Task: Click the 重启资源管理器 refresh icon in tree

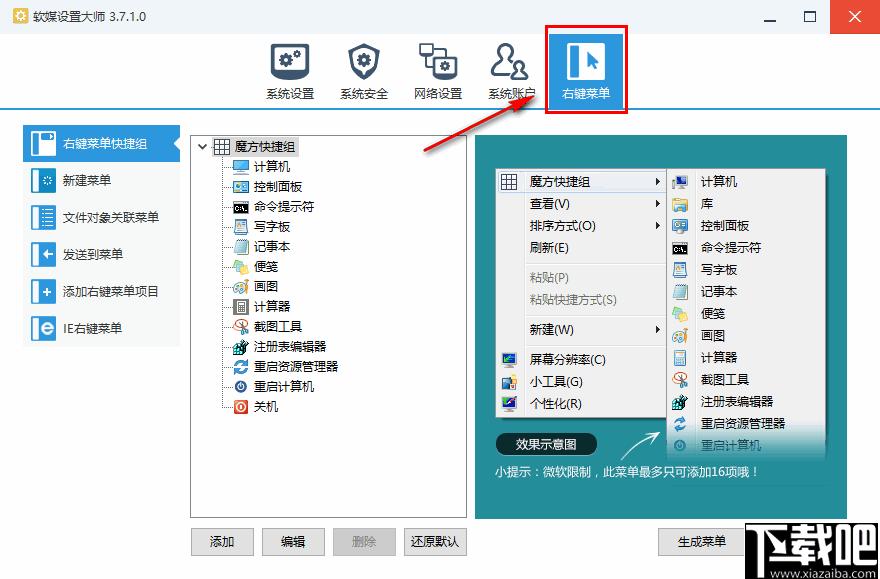Action: (x=241, y=367)
